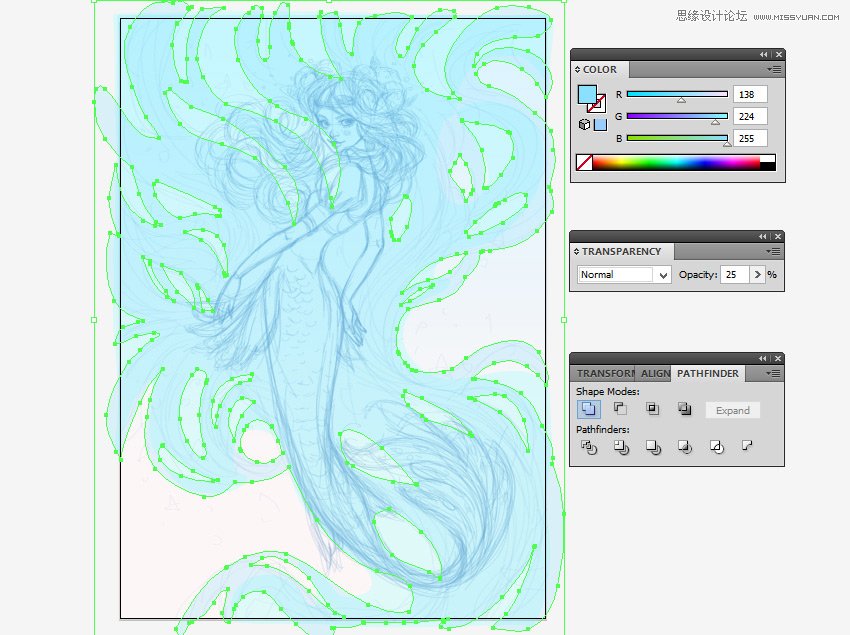The height and width of the screenshot is (635, 850).
Task: Click the Trim pathfinder icon
Action: point(621,447)
